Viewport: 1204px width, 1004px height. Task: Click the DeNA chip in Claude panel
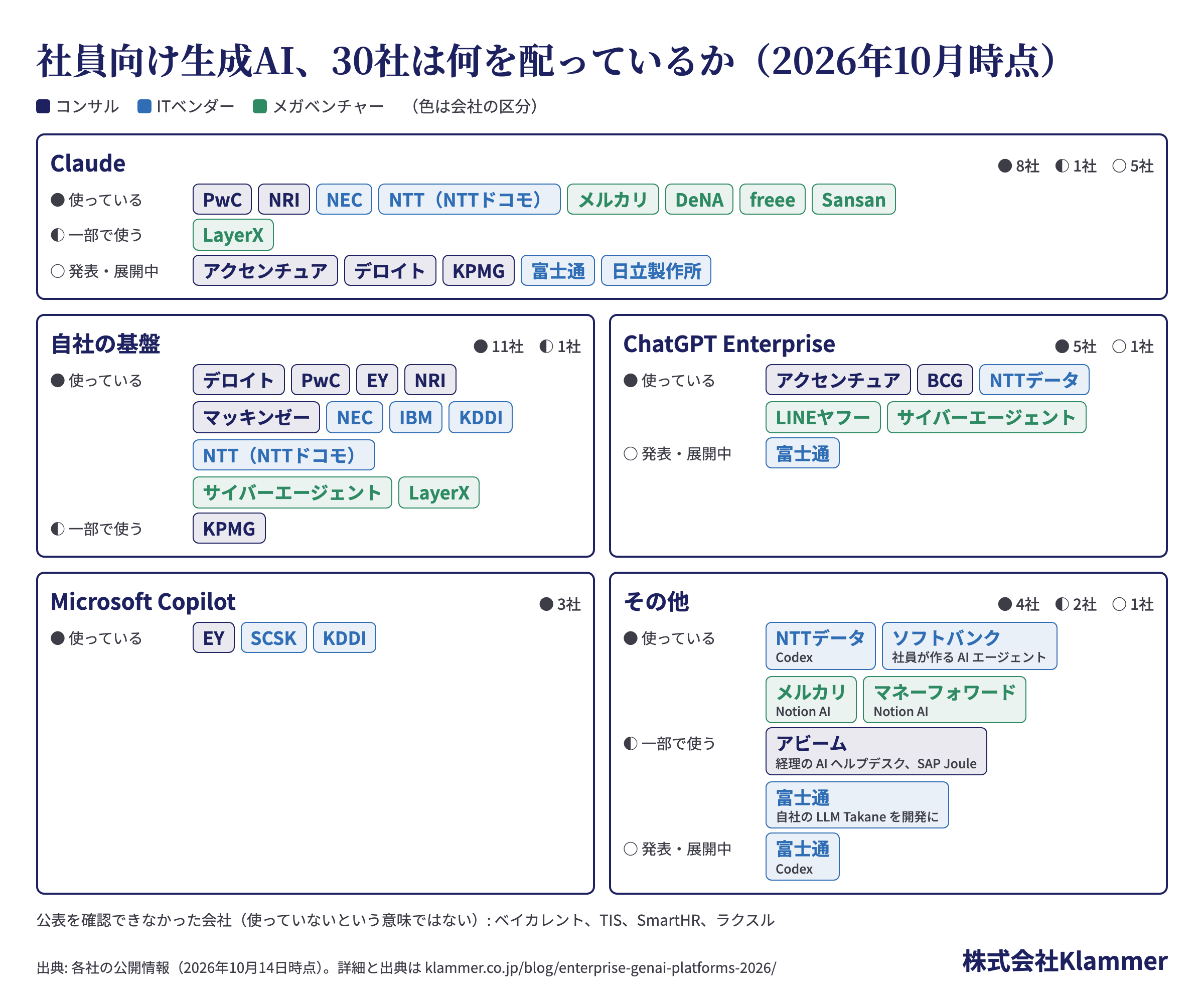pos(699,200)
